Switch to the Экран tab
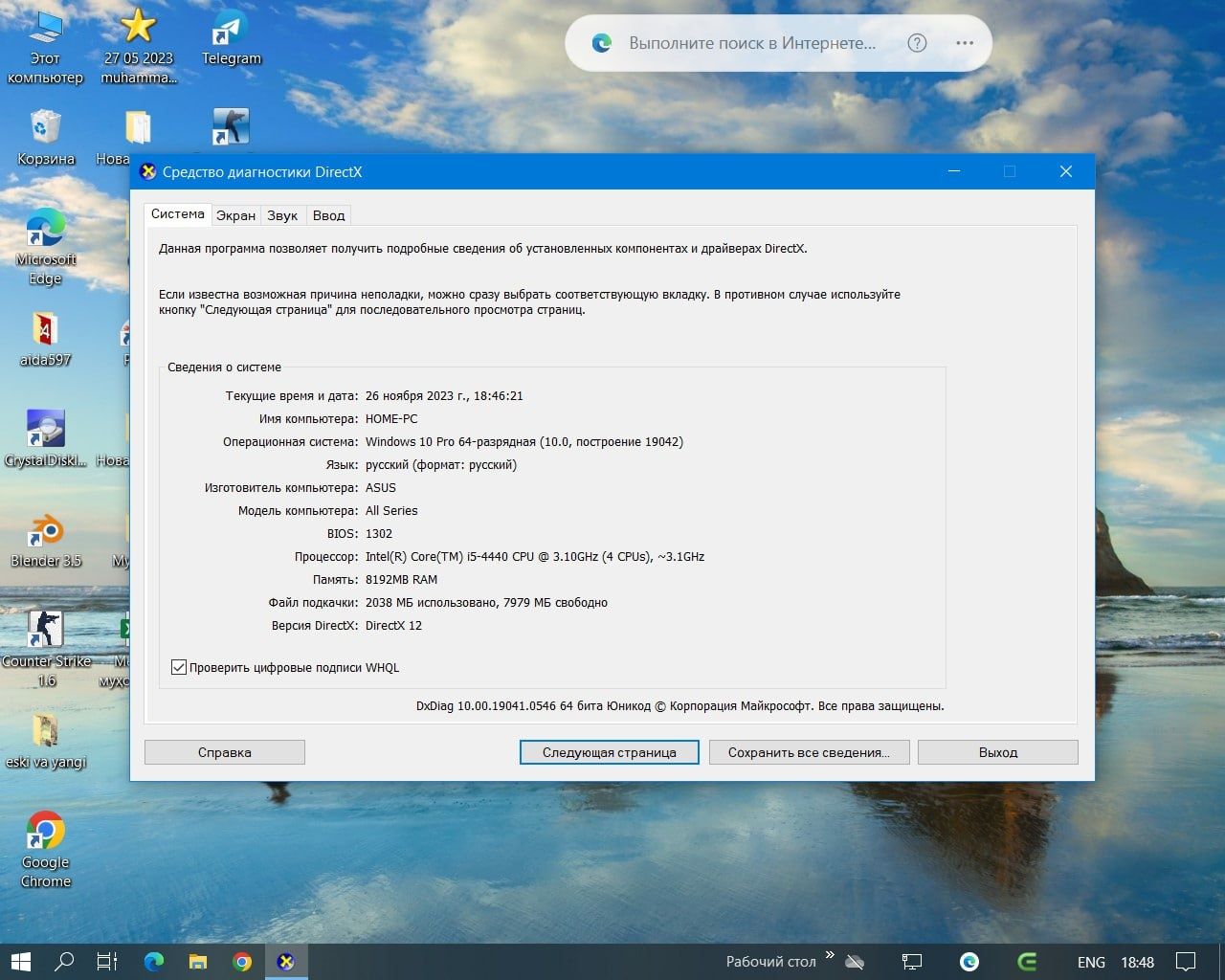Viewport: 1225px width, 980px height. point(235,215)
